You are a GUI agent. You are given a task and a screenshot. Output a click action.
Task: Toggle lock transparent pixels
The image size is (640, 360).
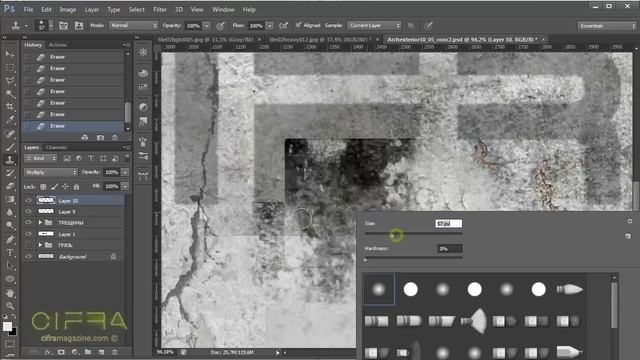pos(43,187)
